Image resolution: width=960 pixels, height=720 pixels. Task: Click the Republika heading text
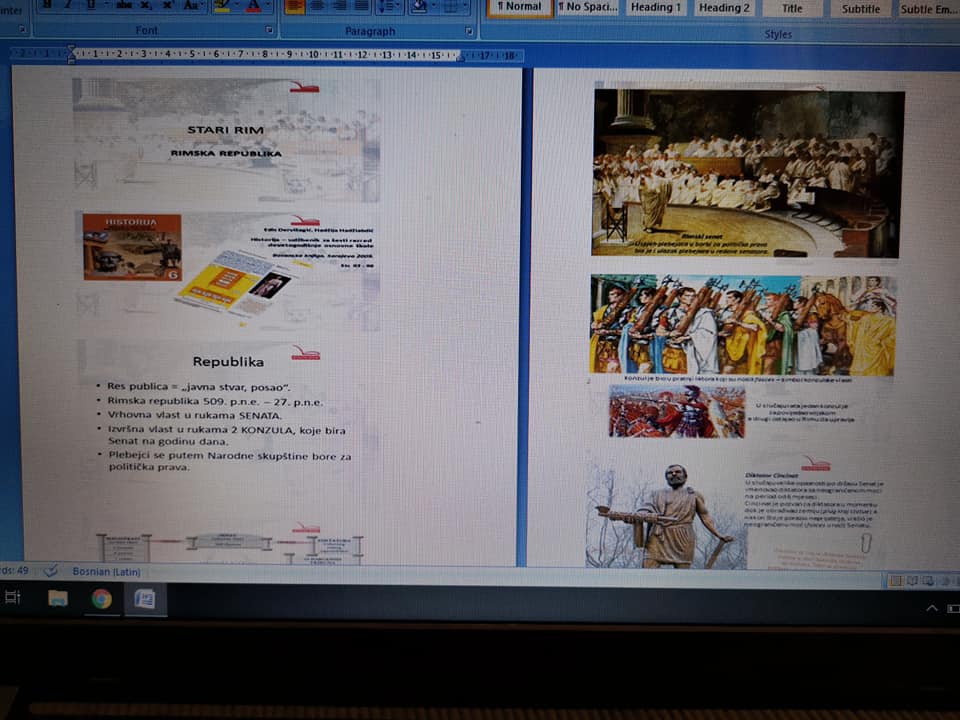(x=228, y=362)
